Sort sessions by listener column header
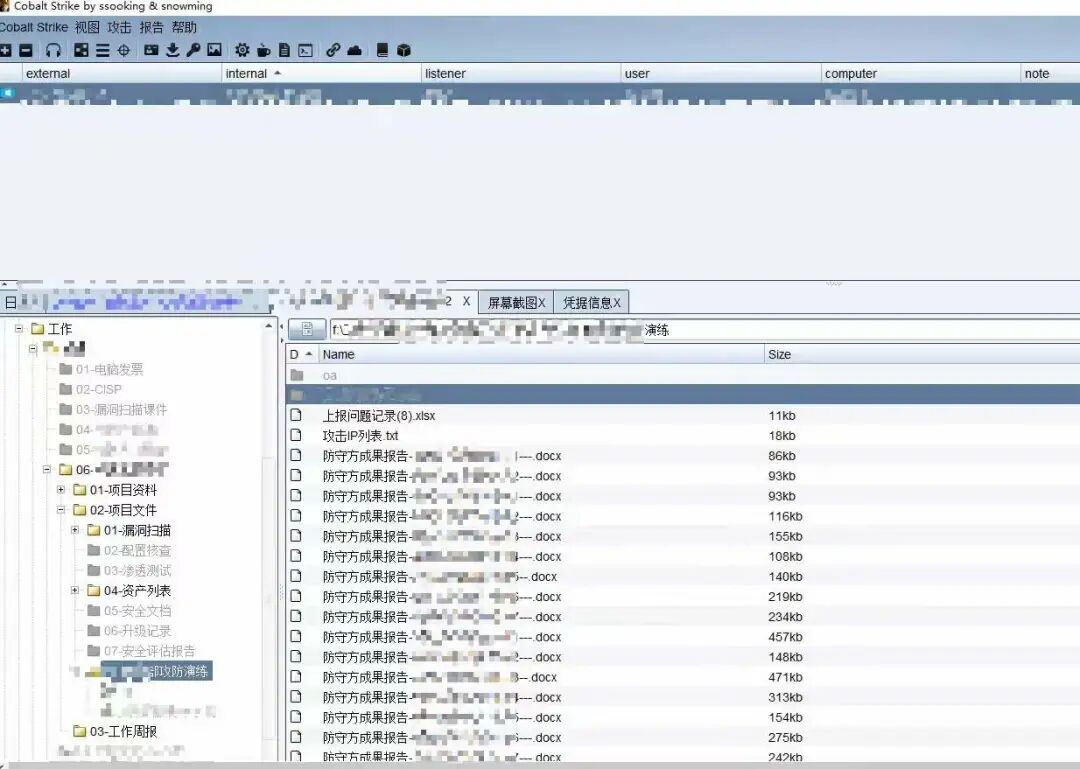1080x769 pixels. point(521,74)
